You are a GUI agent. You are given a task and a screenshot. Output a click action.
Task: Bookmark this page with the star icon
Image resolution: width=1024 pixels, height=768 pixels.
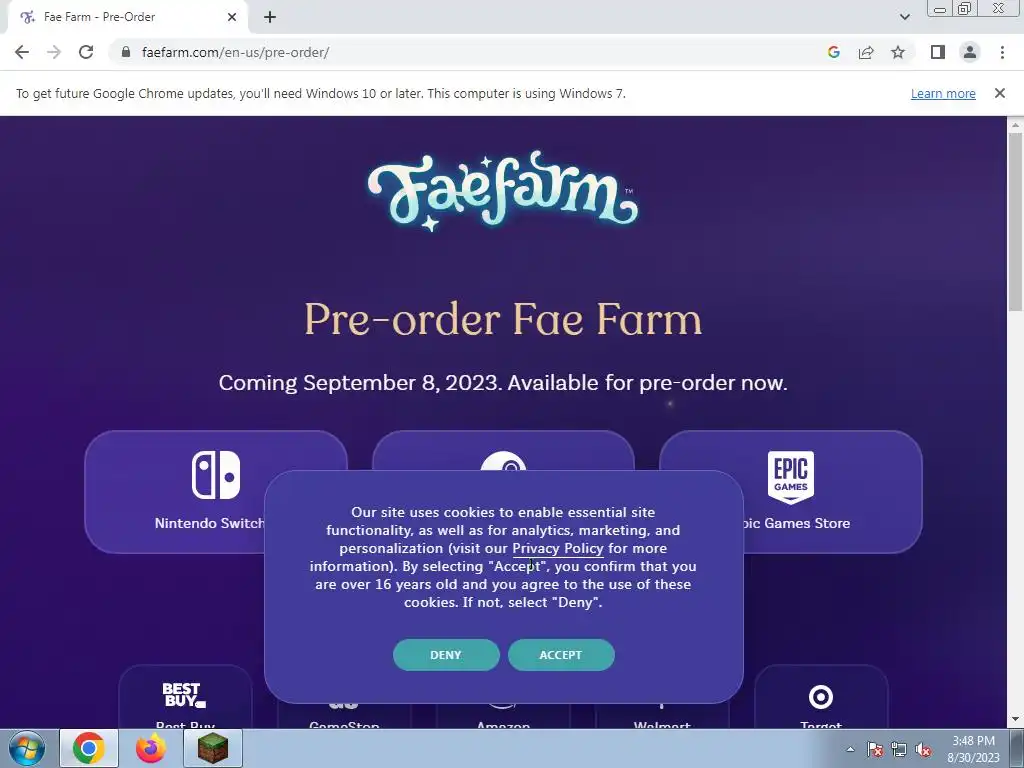click(898, 52)
